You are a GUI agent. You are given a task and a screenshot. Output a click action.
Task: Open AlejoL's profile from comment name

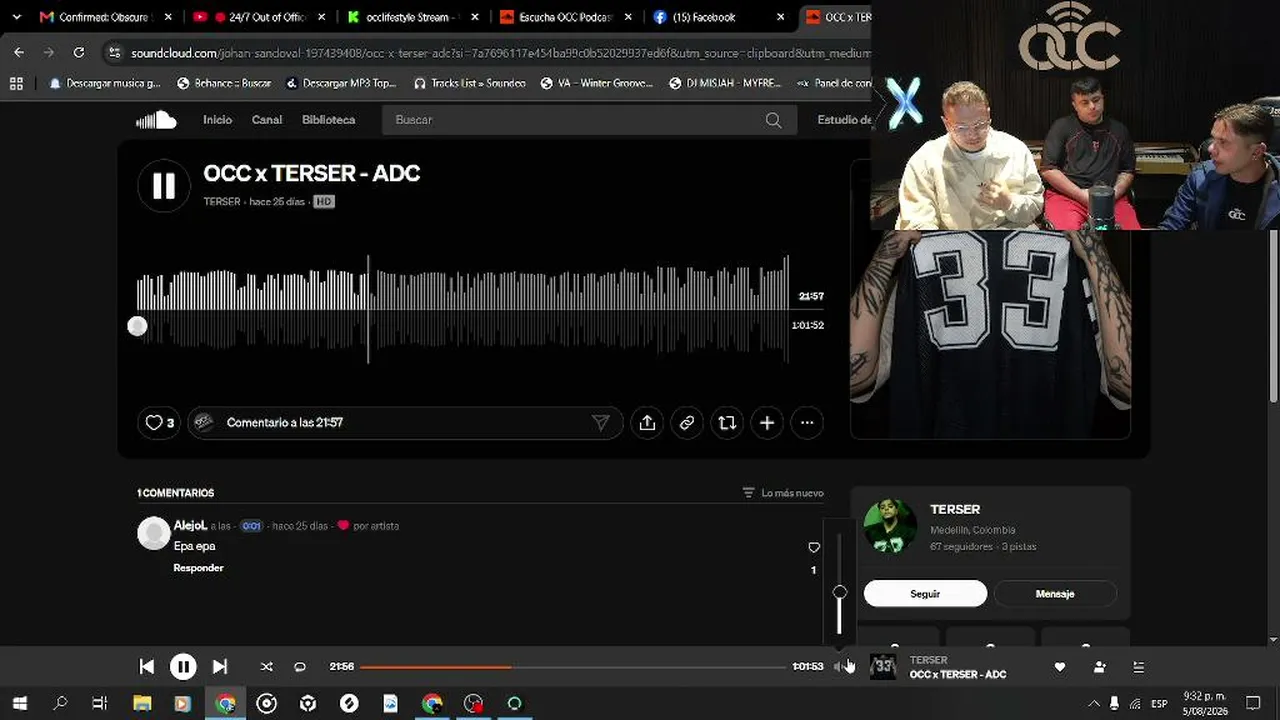coord(190,526)
